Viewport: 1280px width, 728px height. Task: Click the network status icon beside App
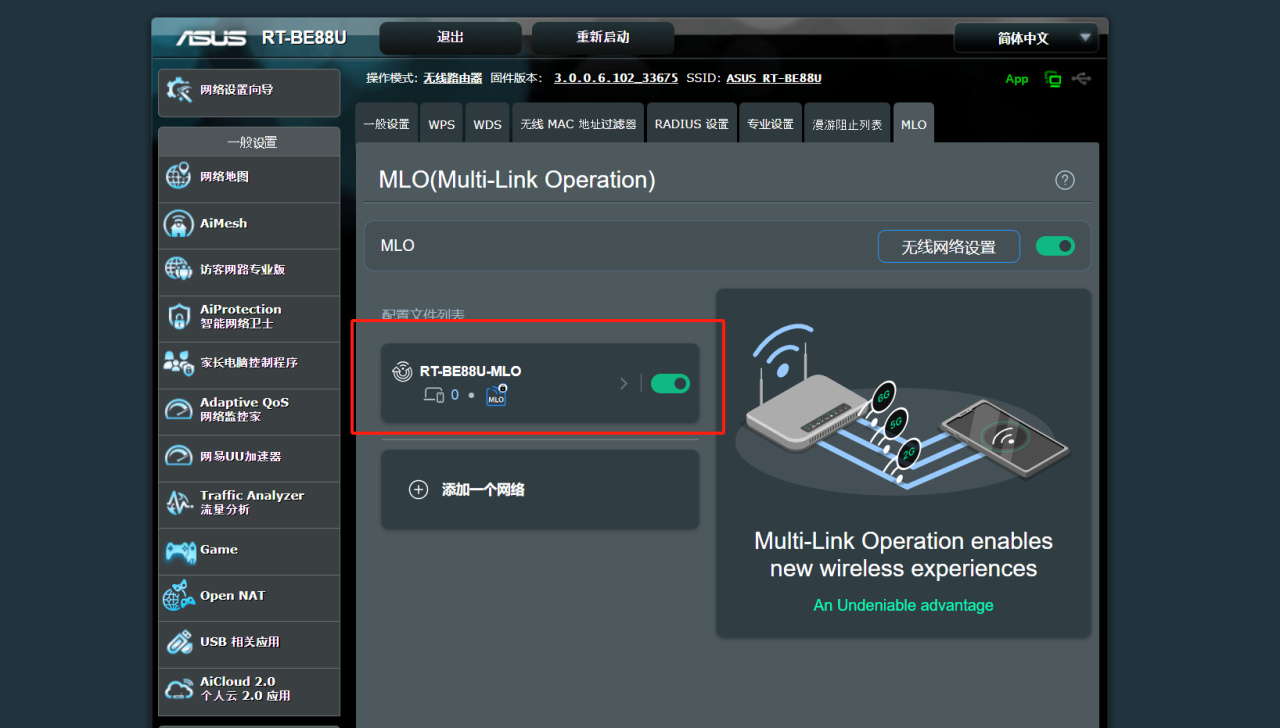click(x=1053, y=79)
